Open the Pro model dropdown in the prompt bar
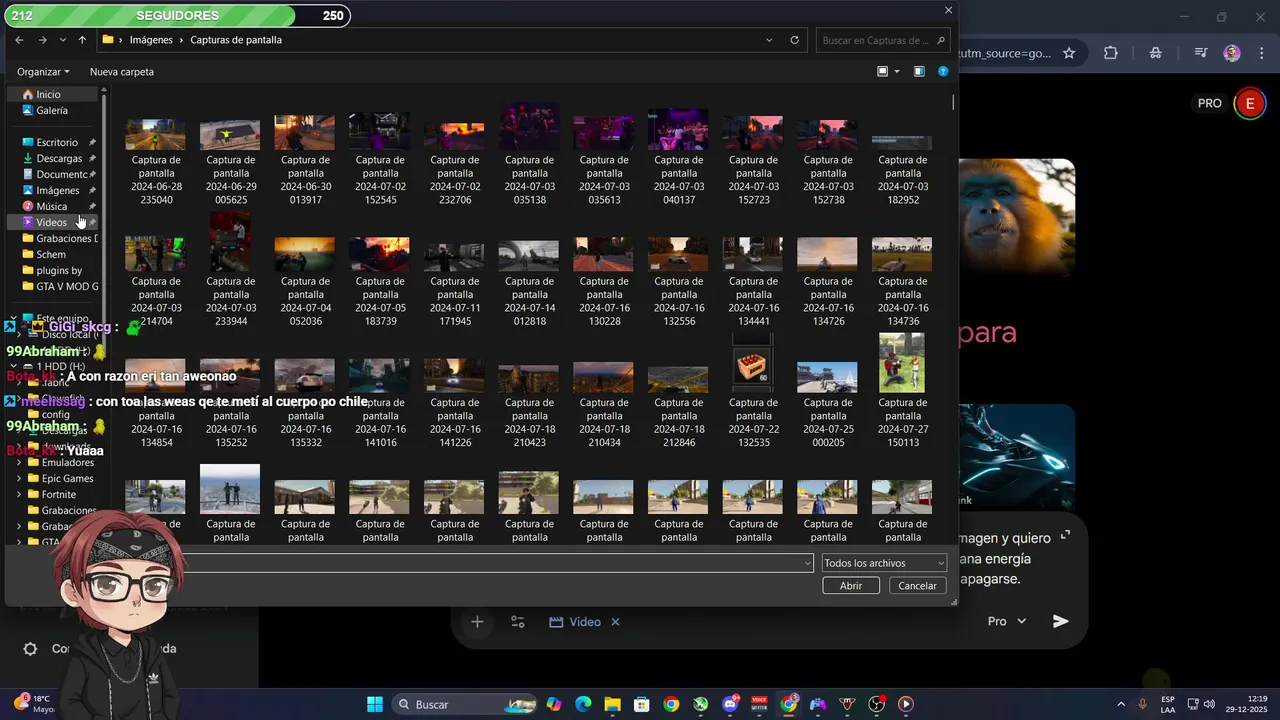The height and width of the screenshot is (720, 1280). tap(1007, 621)
